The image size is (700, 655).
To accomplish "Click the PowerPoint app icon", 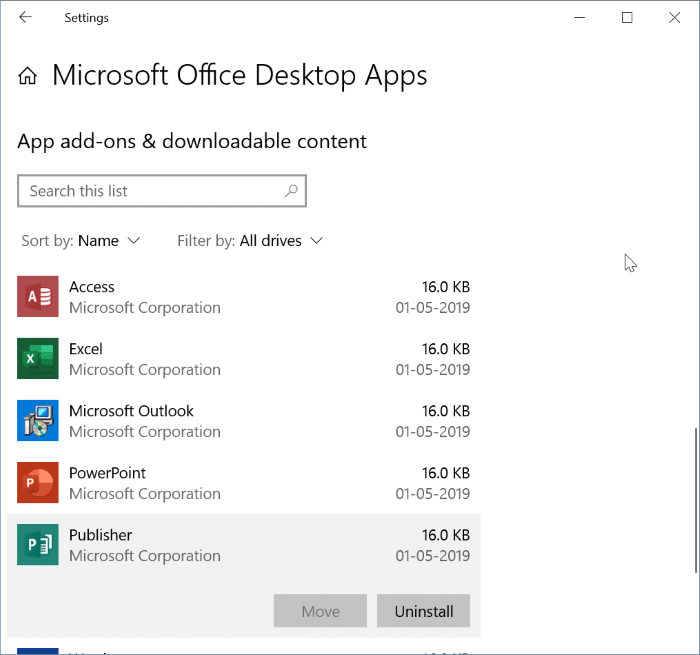I will 38,483.
